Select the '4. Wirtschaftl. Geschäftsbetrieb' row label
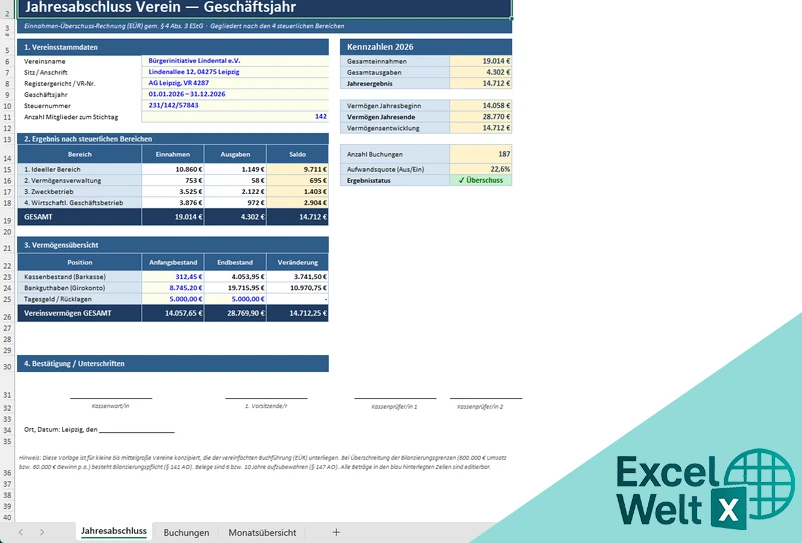The height and width of the screenshot is (543, 802). [79, 203]
